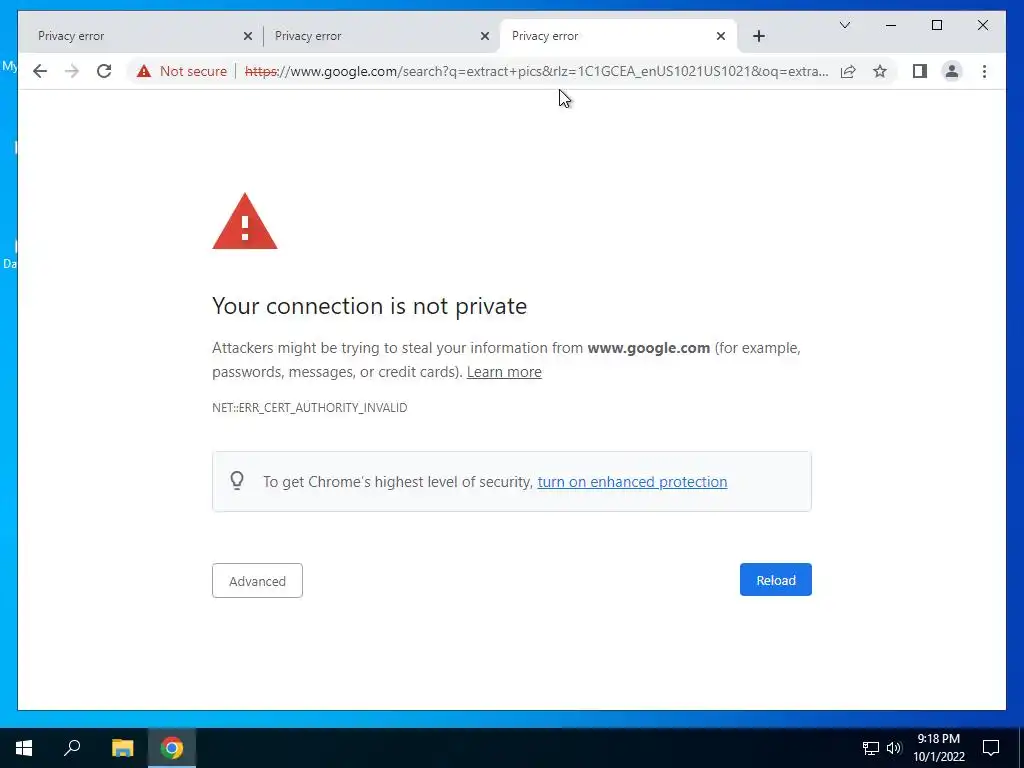Click the lightbulb icon in security tip

[x=237, y=481]
